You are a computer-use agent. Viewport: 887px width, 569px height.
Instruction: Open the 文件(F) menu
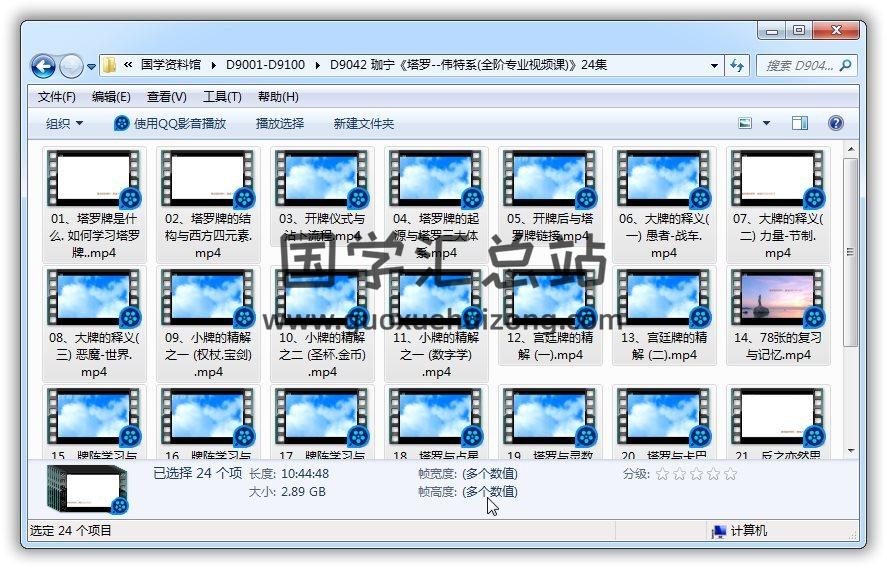pyautogui.click(x=56, y=97)
